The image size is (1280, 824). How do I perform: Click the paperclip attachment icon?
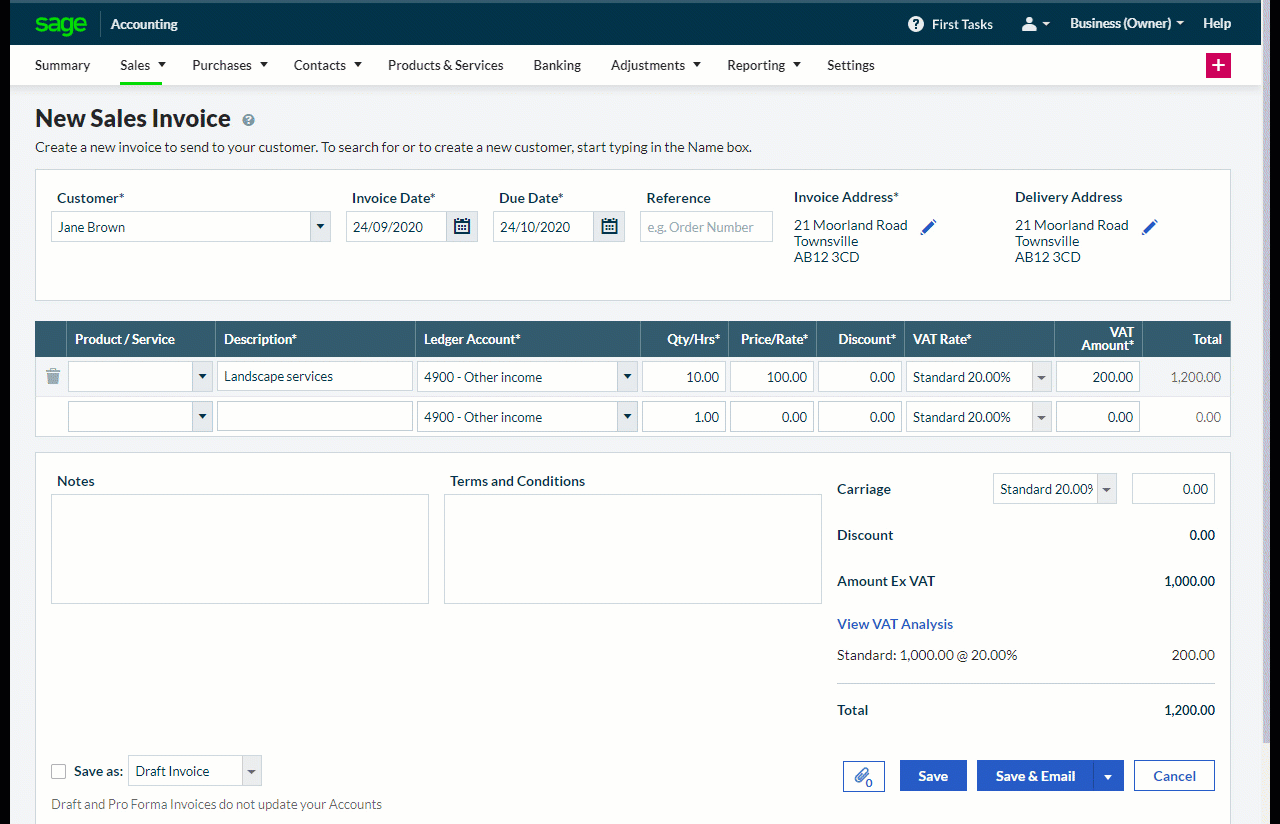coord(863,776)
